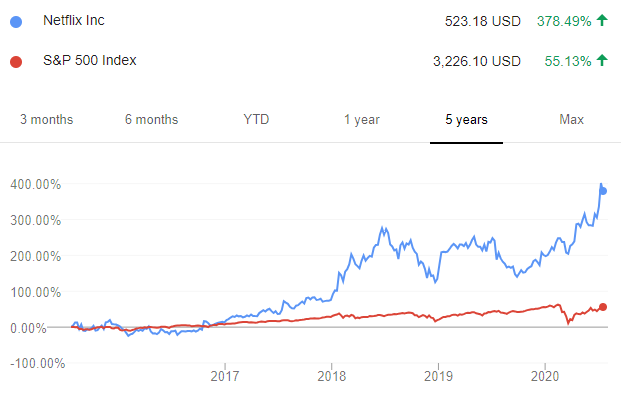Screen dimensions: 621x403
Task: Click the red endpoint marker on S&P line
Action: pos(603,307)
